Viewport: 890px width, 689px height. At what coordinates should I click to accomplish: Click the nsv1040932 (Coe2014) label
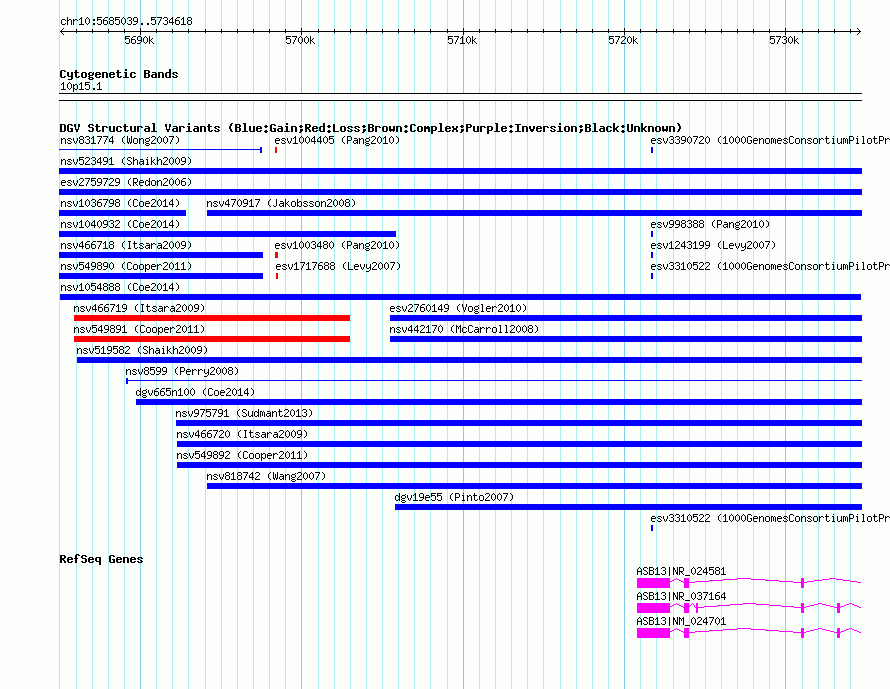(x=120, y=224)
